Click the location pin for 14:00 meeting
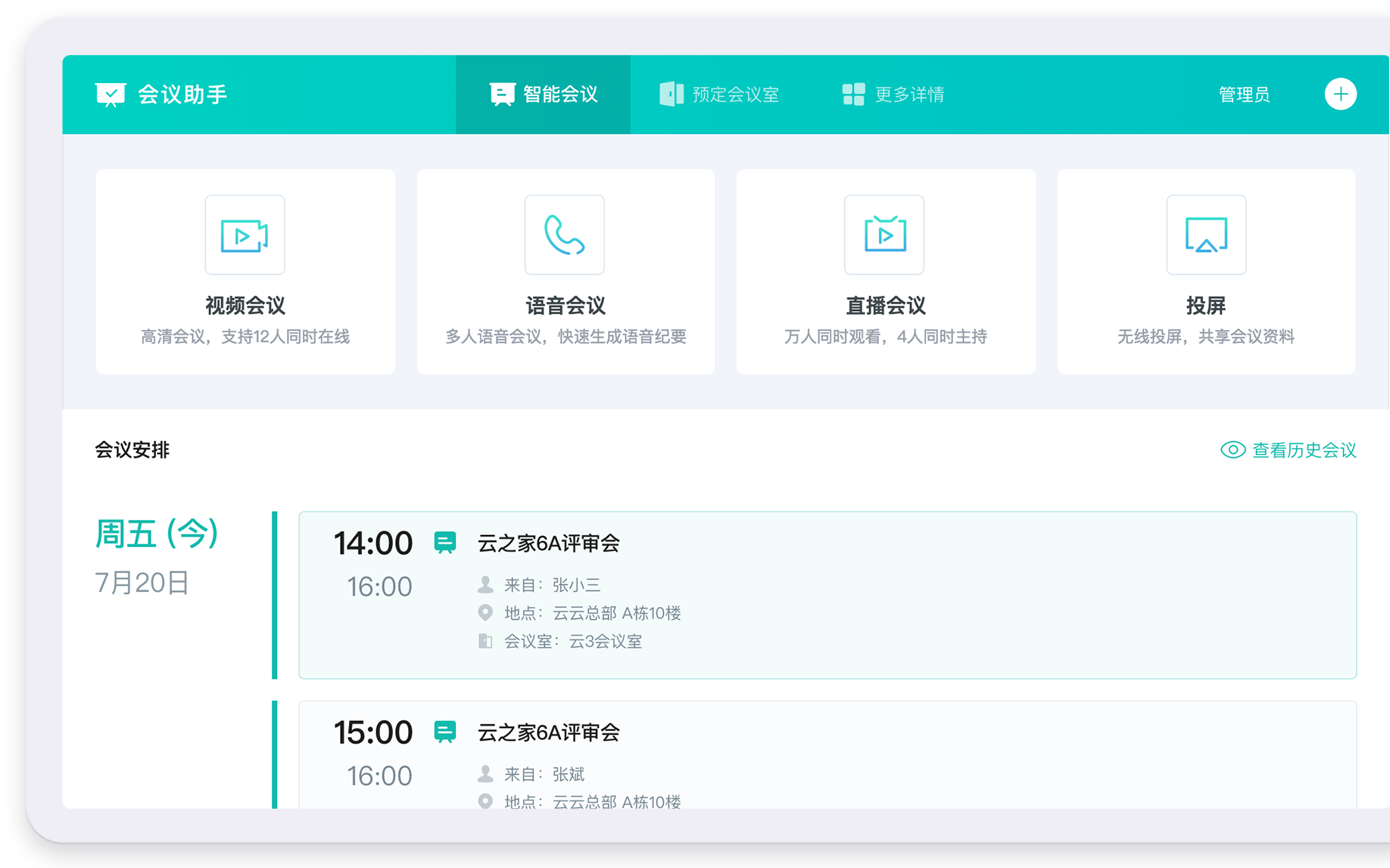This screenshot has width=1390, height=868. click(485, 613)
